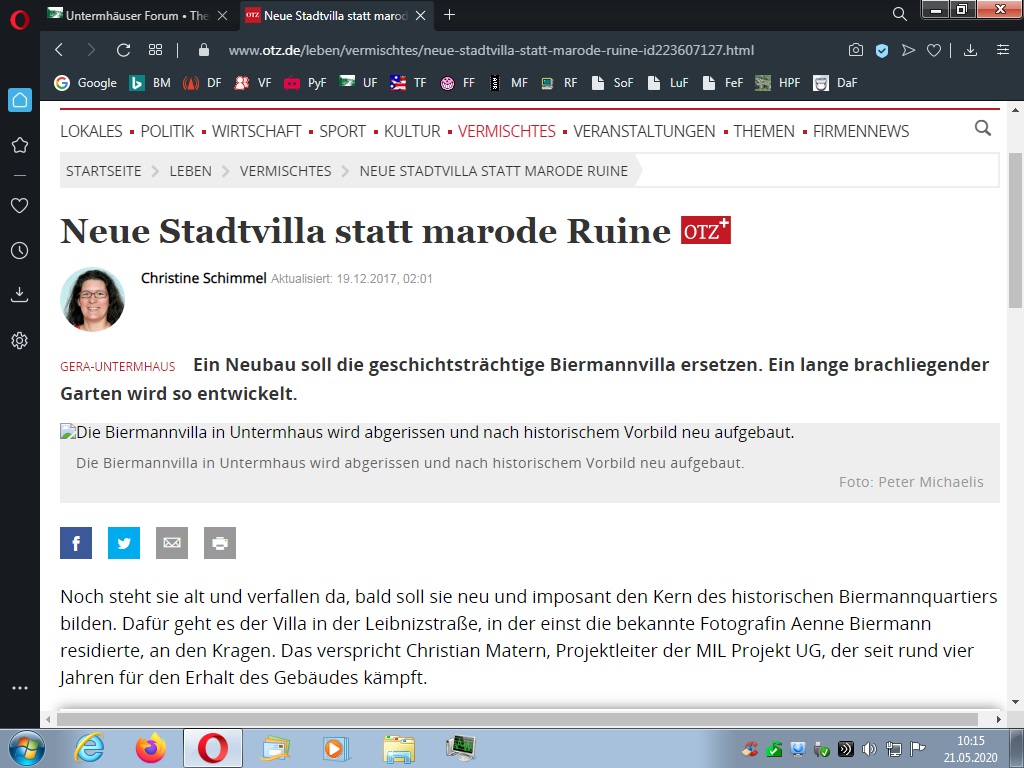Click the Twitter share icon
This screenshot has height=768, width=1024.
click(x=124, y=543)
